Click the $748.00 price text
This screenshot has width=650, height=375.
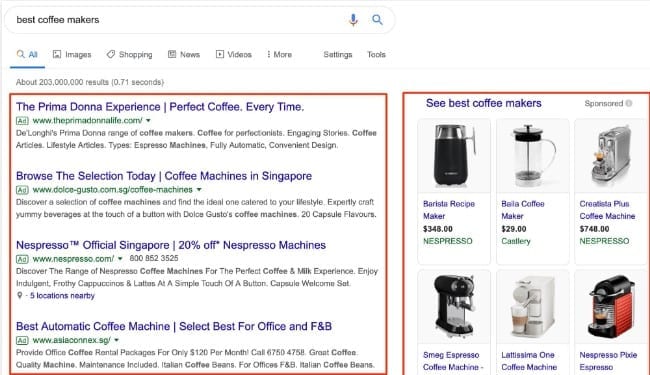(594, 229)
